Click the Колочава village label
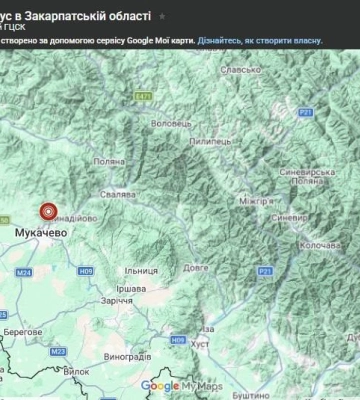 point(320,246)
